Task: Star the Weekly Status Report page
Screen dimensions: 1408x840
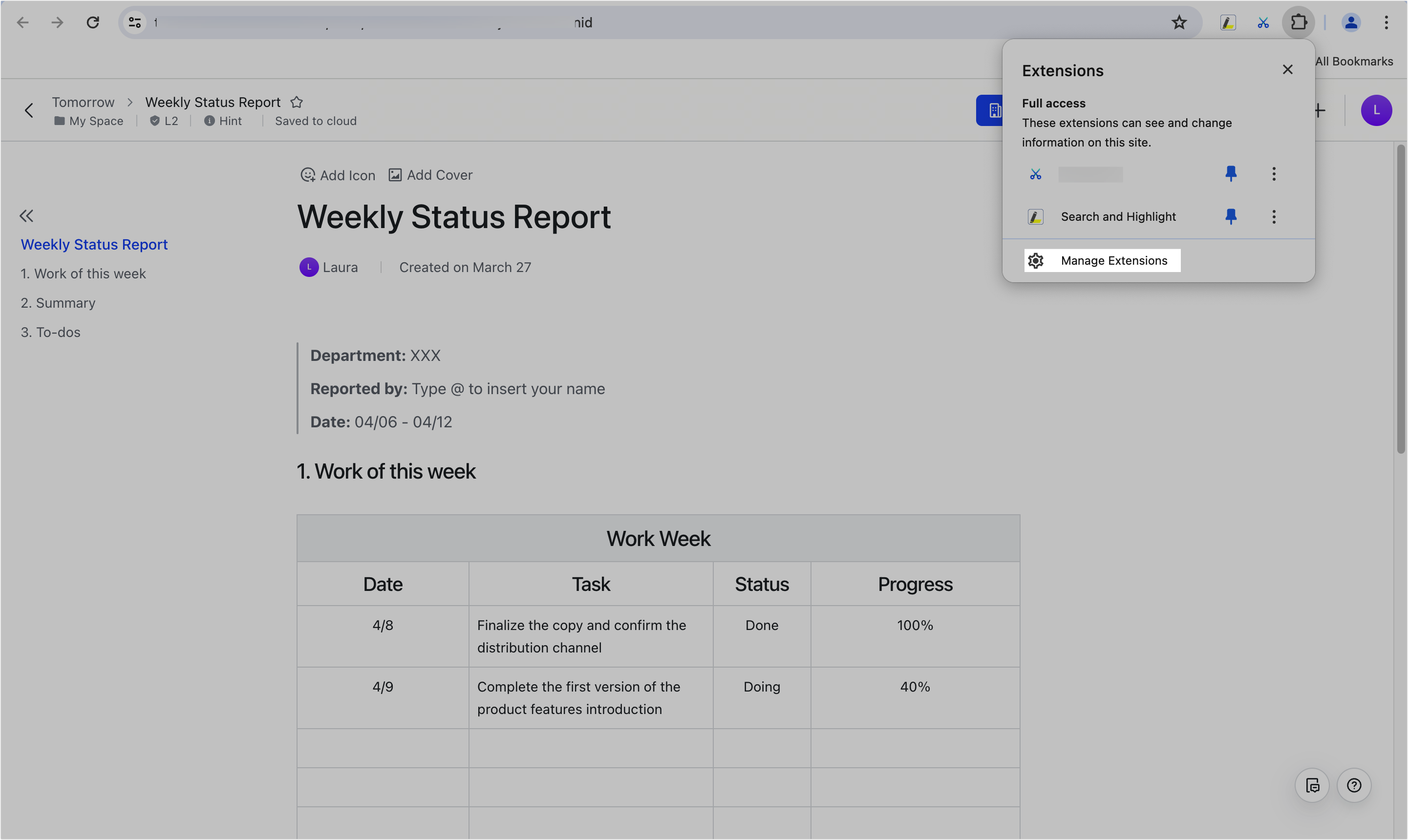Action: coord(297,102)
